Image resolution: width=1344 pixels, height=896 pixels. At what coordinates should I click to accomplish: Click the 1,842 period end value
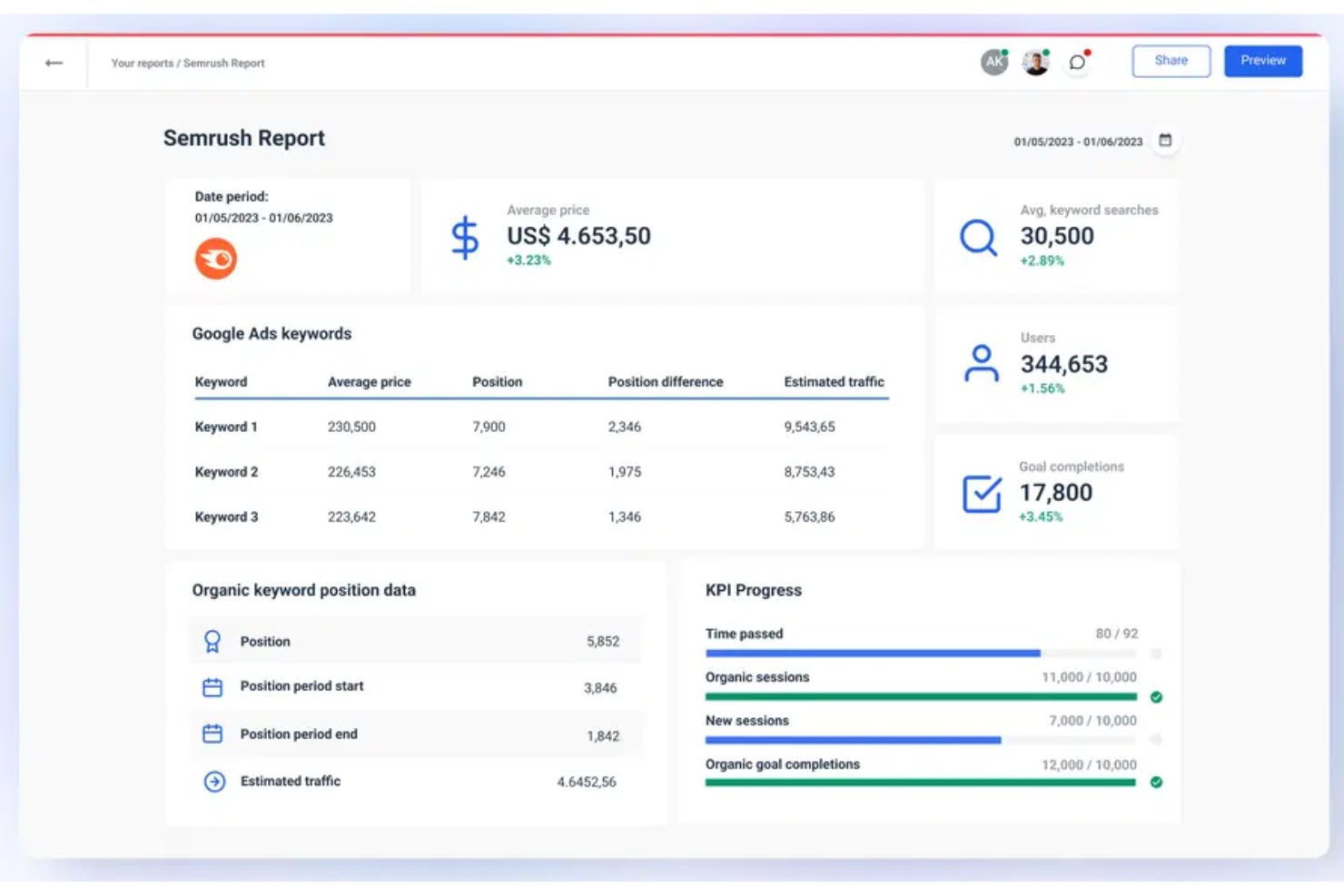point(603,736)
